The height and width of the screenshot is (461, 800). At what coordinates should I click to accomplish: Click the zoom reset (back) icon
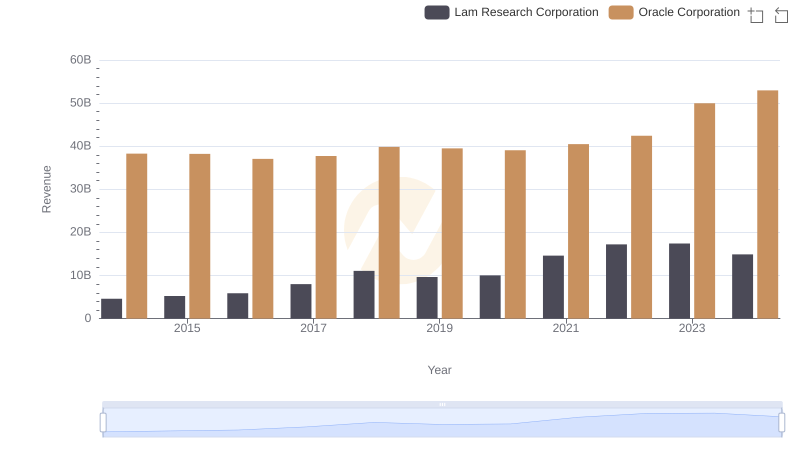pos(781,15)
